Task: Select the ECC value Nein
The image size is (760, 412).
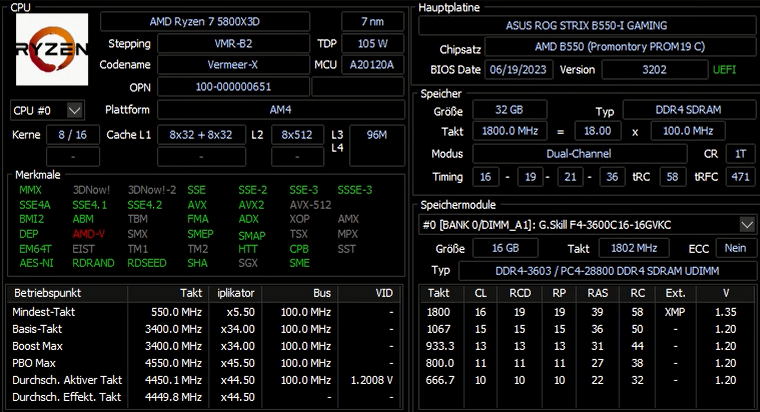Action: pos(735,248)
